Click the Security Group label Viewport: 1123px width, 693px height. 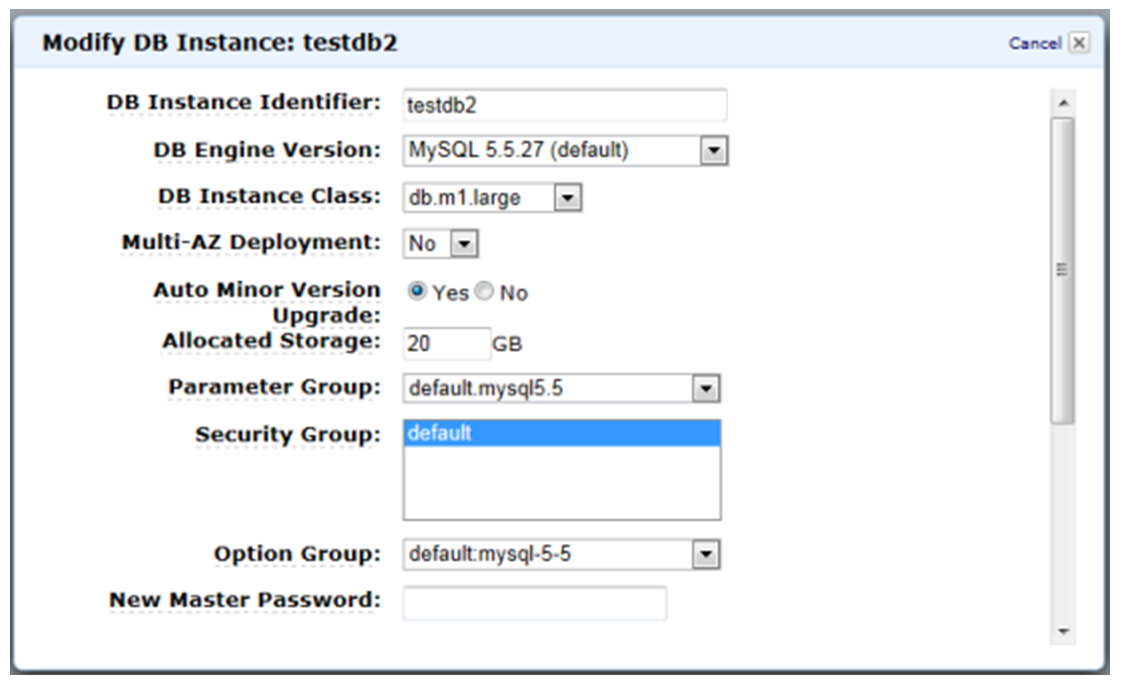coord(288,435)
